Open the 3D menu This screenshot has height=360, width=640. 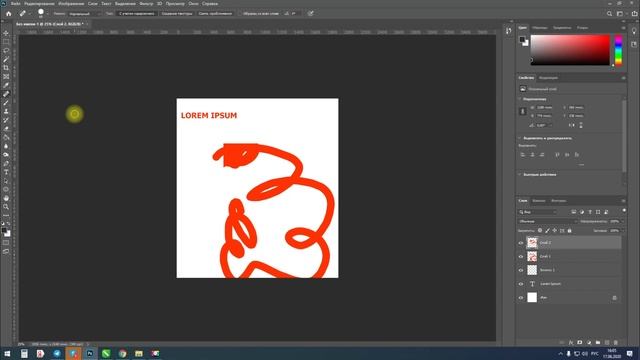[159, 3]
